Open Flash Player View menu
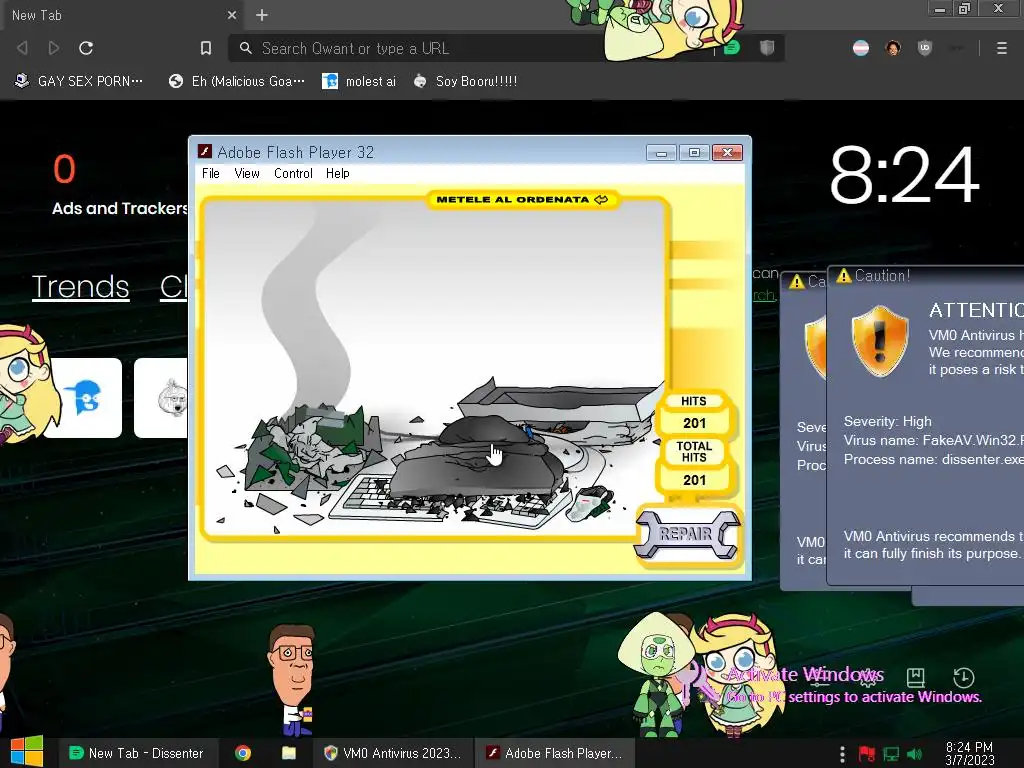This screenshot has width=1024, height=768. pos(247,173)
